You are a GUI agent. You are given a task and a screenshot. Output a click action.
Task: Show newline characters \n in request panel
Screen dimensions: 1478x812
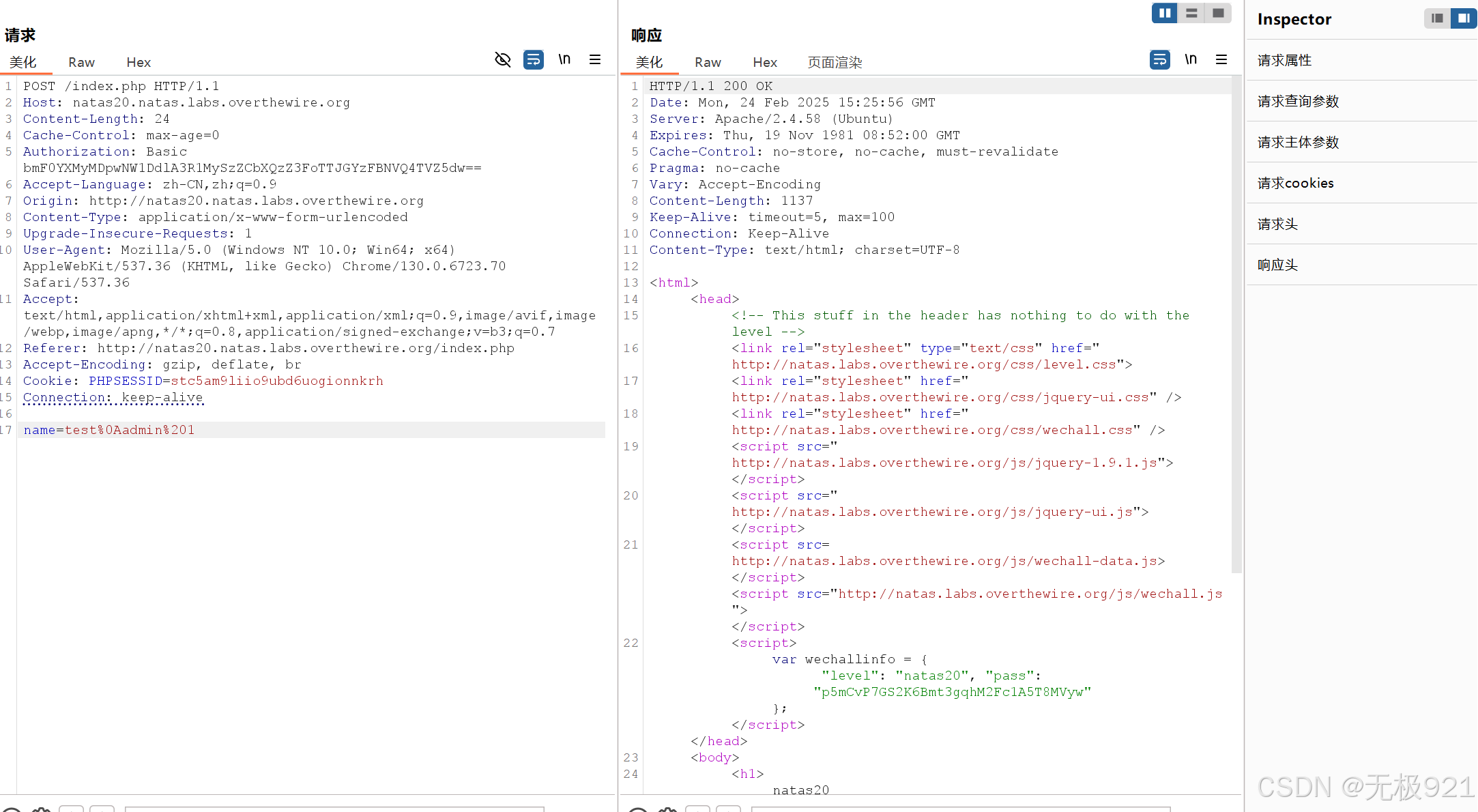click(564, 60)
